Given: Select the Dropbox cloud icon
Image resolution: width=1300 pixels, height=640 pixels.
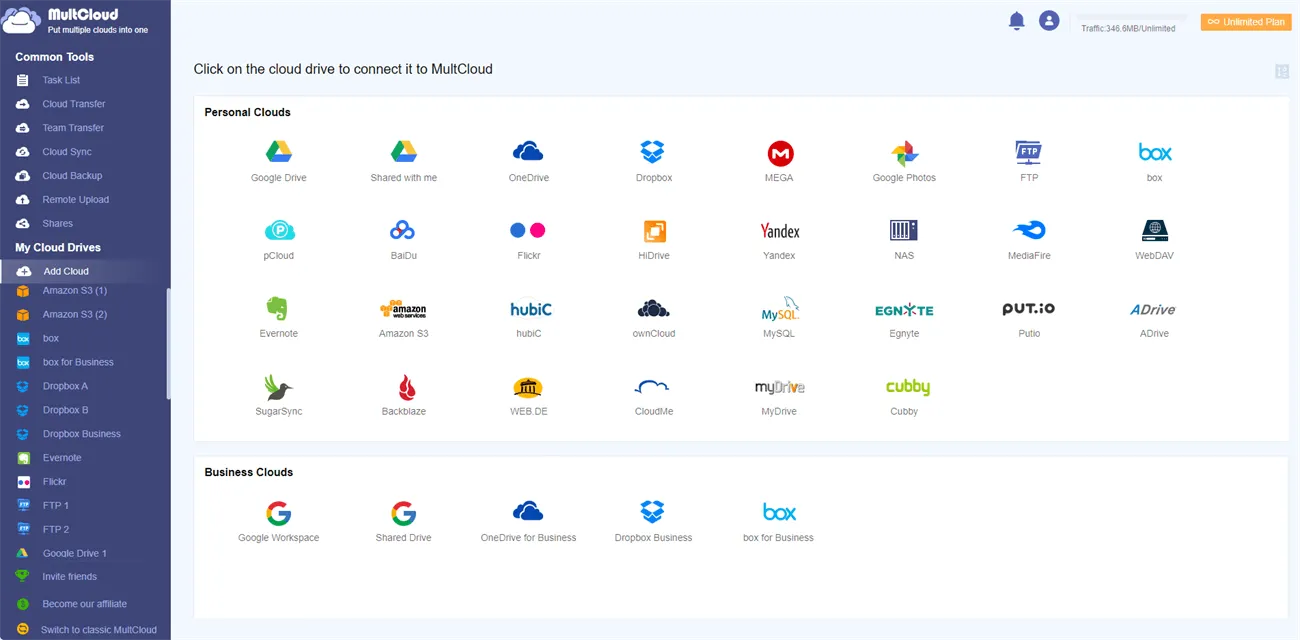Looking at the screenshot, I should click(653, 155).
